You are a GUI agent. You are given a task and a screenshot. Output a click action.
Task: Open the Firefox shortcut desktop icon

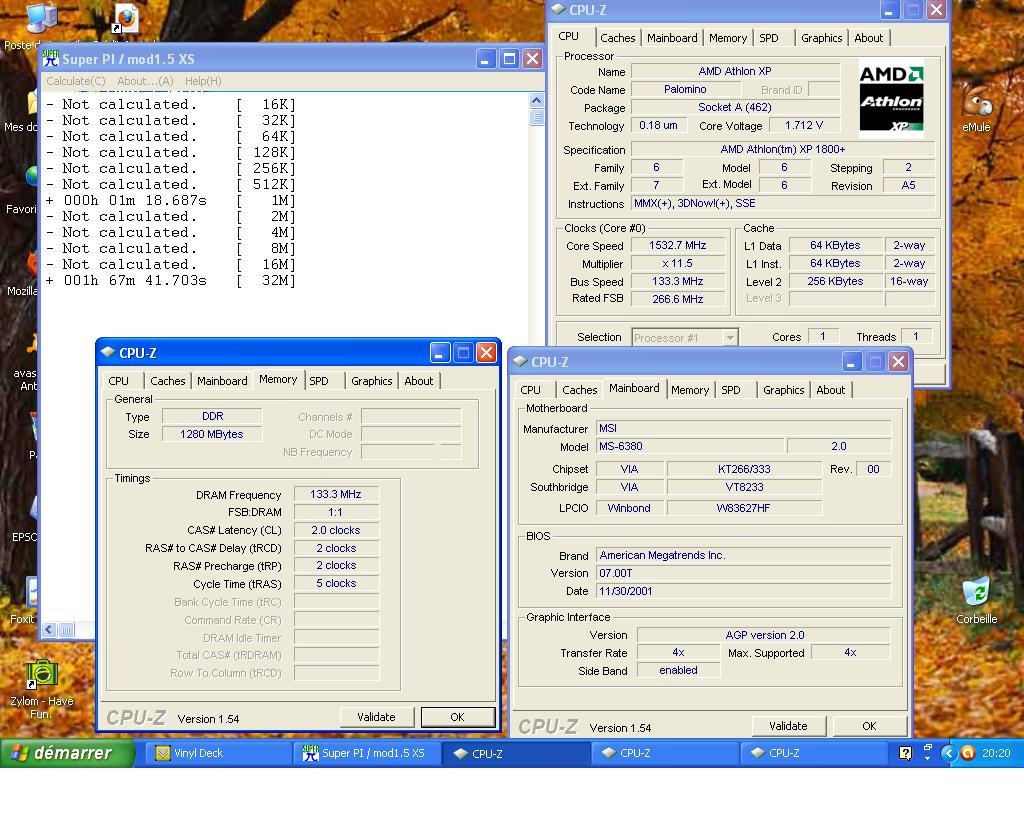tap(125, 18)
